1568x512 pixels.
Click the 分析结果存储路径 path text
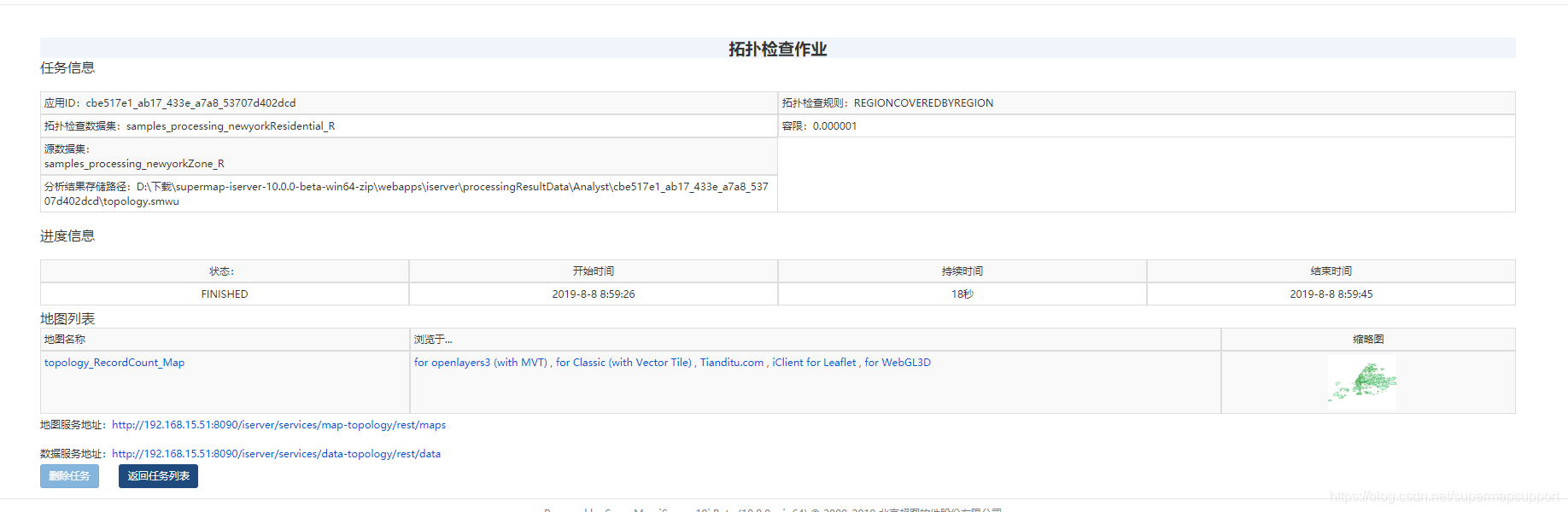(x=407, y=194)
